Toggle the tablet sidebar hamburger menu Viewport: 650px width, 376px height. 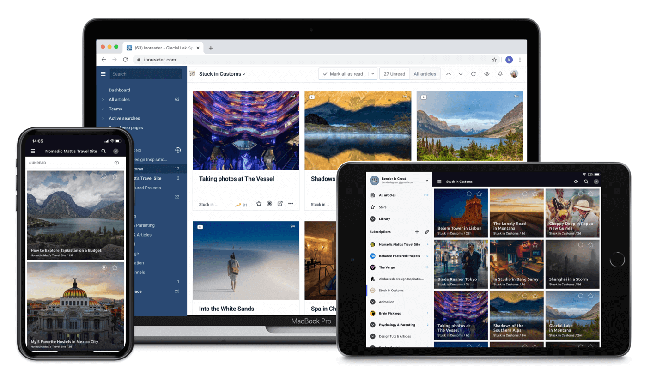pyautogui.click(x=439, y=182)
